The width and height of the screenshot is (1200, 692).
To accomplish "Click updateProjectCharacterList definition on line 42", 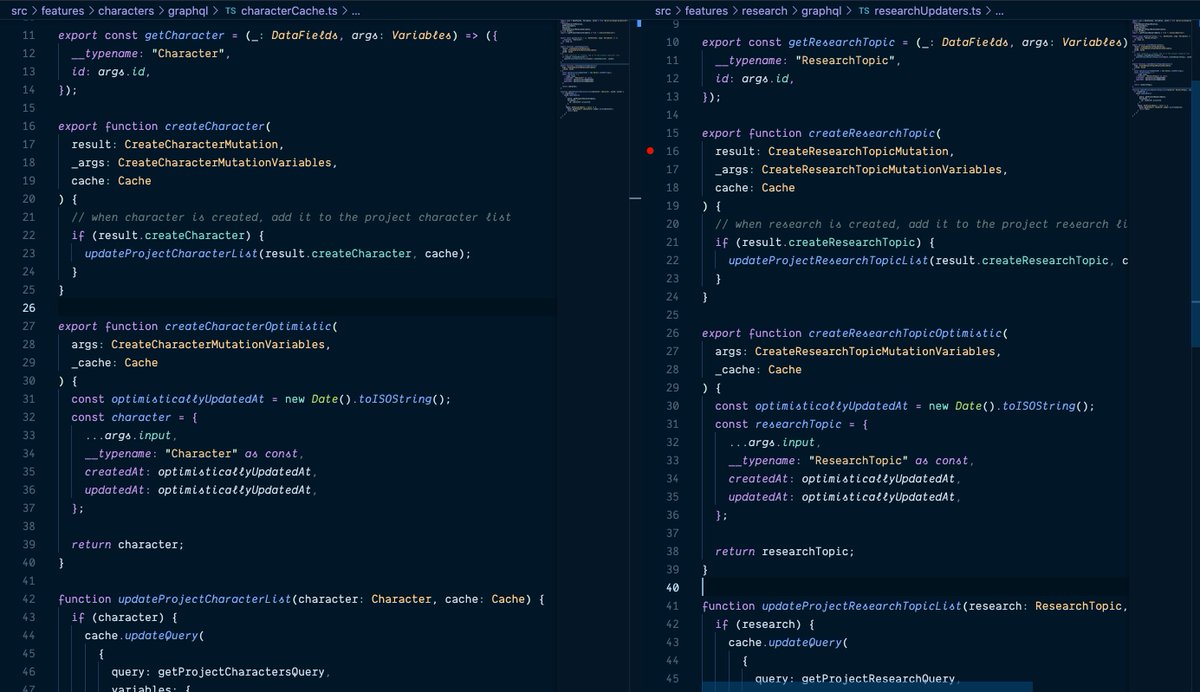I will pos(204,599).
